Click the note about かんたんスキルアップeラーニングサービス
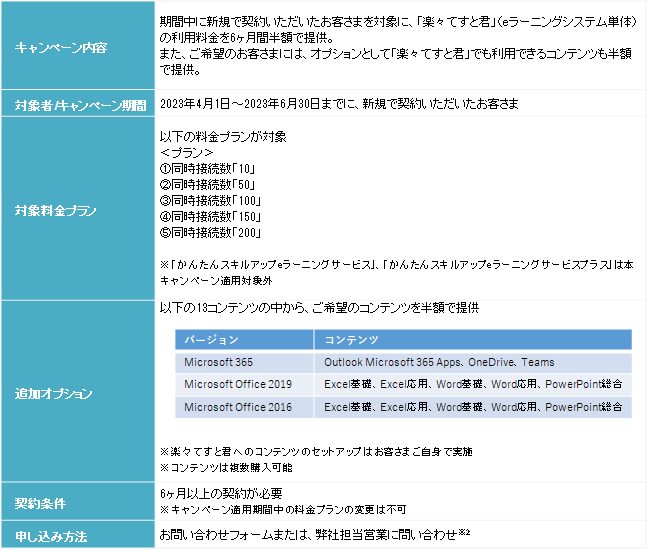The image size is (648, 550). 396,272
